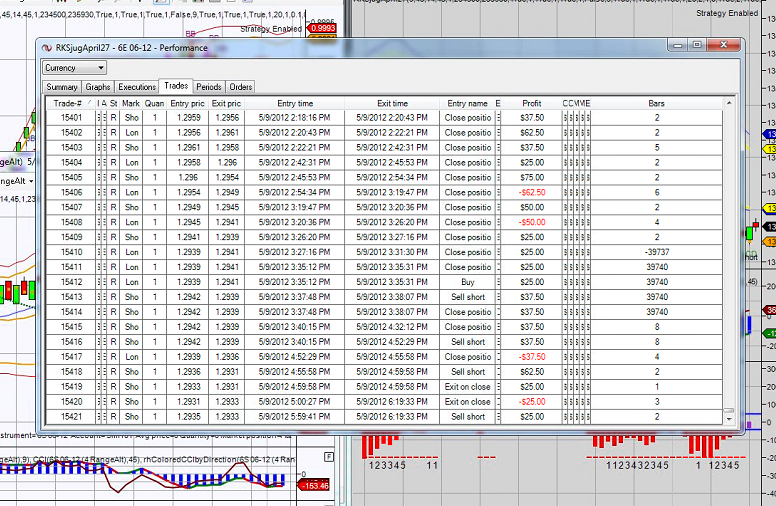Sort trades by Profit column header

(x=532, y=103)
